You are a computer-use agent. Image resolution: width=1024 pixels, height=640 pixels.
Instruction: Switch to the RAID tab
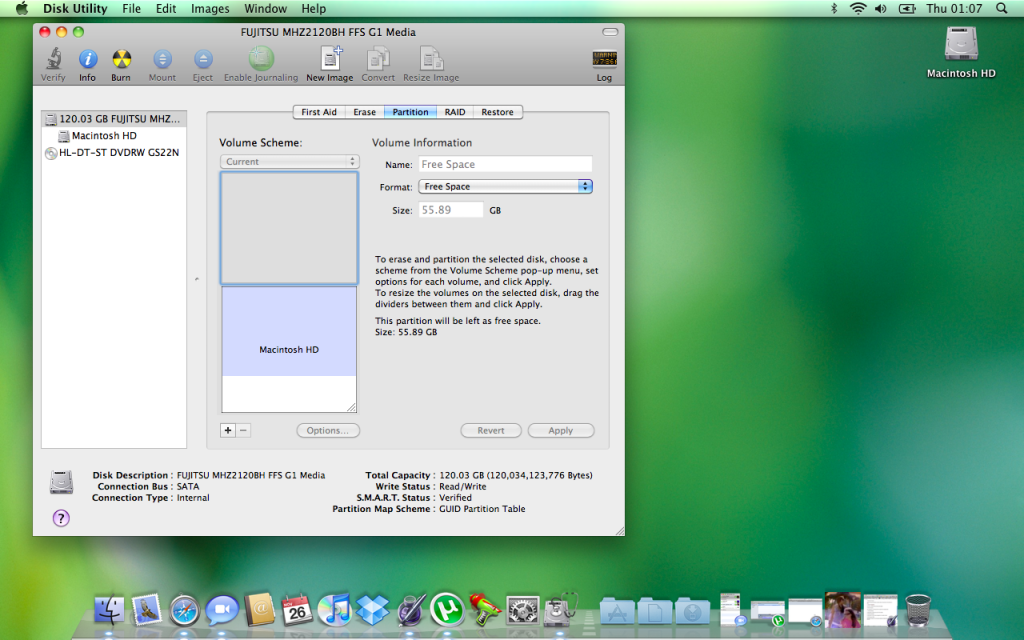[x=455, y=112]
